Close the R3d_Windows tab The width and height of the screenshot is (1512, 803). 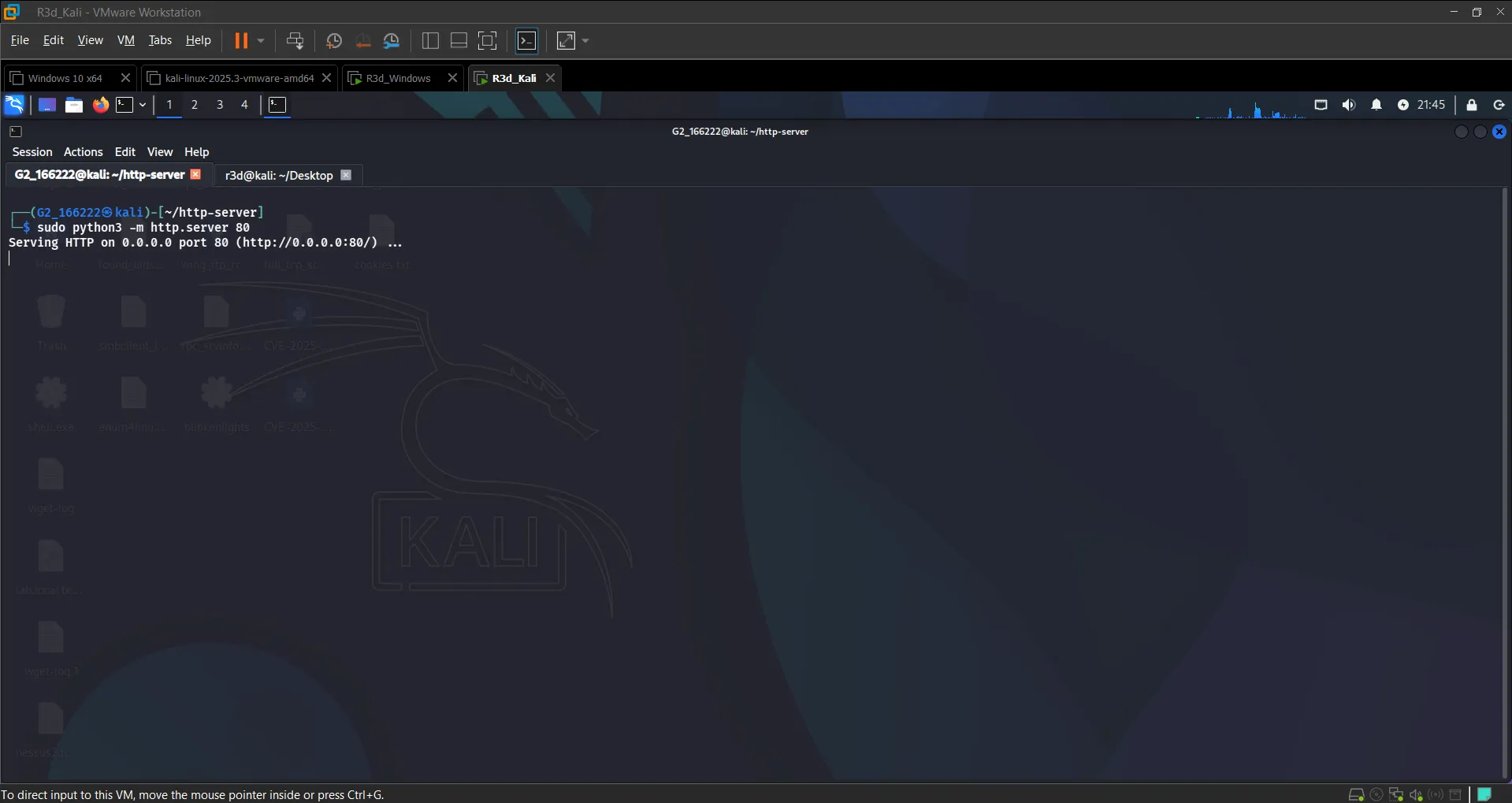point(452,78)
